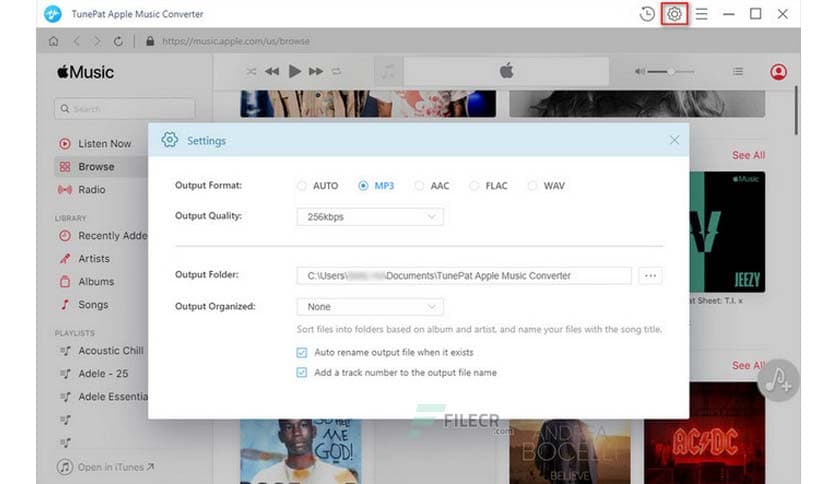Open the Adele - 25 playlist
Image resolution: width=836 pixels, height=484 pixels.
(101, 374)
